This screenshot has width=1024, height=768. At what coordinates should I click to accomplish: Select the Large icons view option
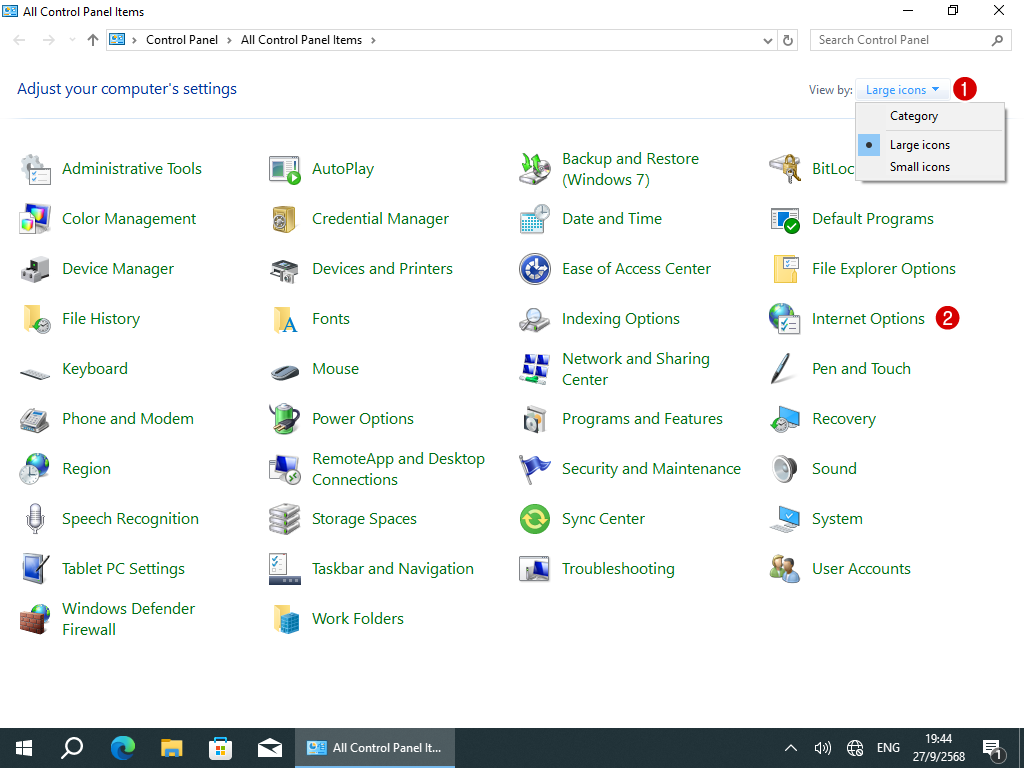(x=919, y=145)
